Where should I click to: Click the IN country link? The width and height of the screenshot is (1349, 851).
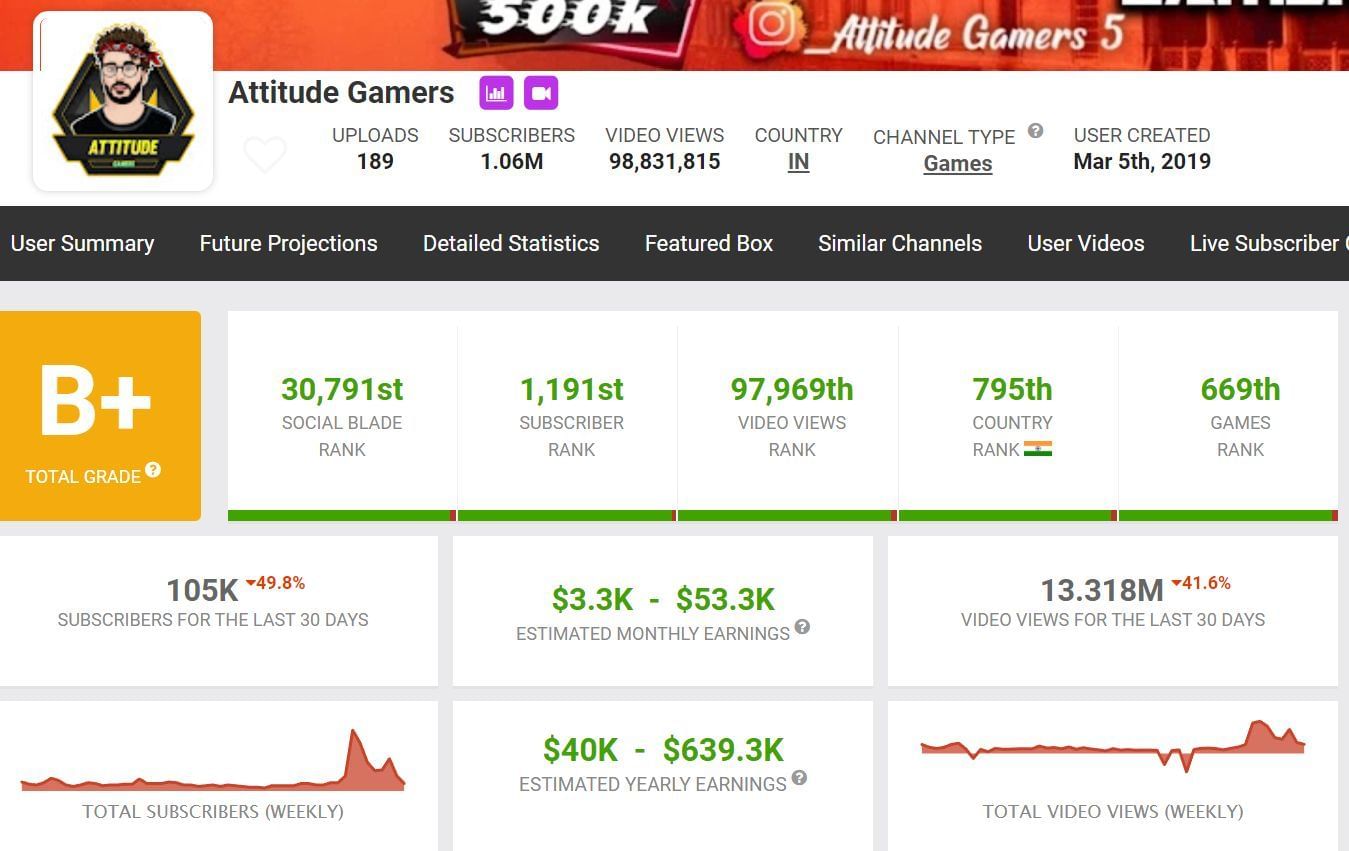click(798, 162)
